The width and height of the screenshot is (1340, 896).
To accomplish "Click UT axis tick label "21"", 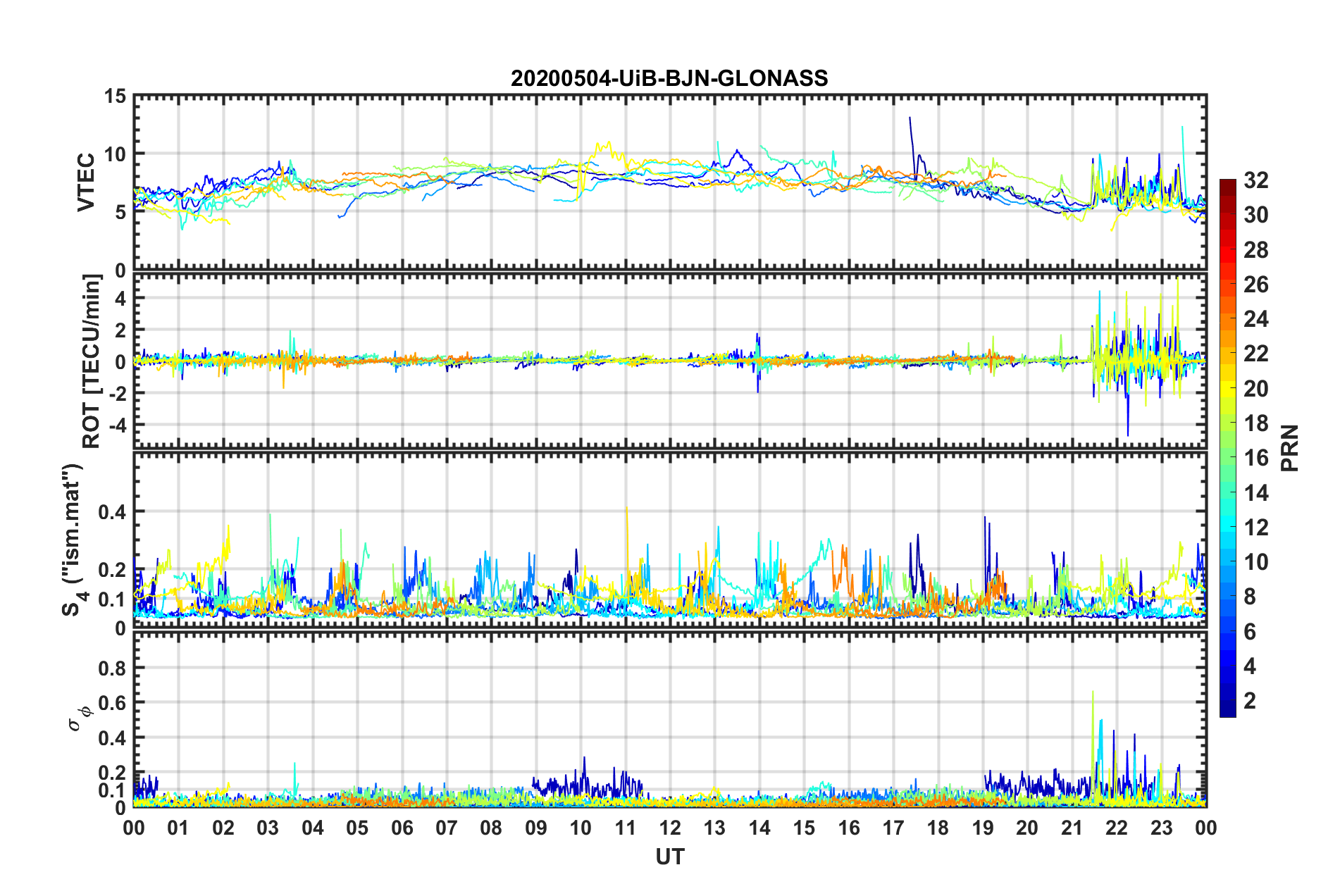I will tap(1072, 828).
